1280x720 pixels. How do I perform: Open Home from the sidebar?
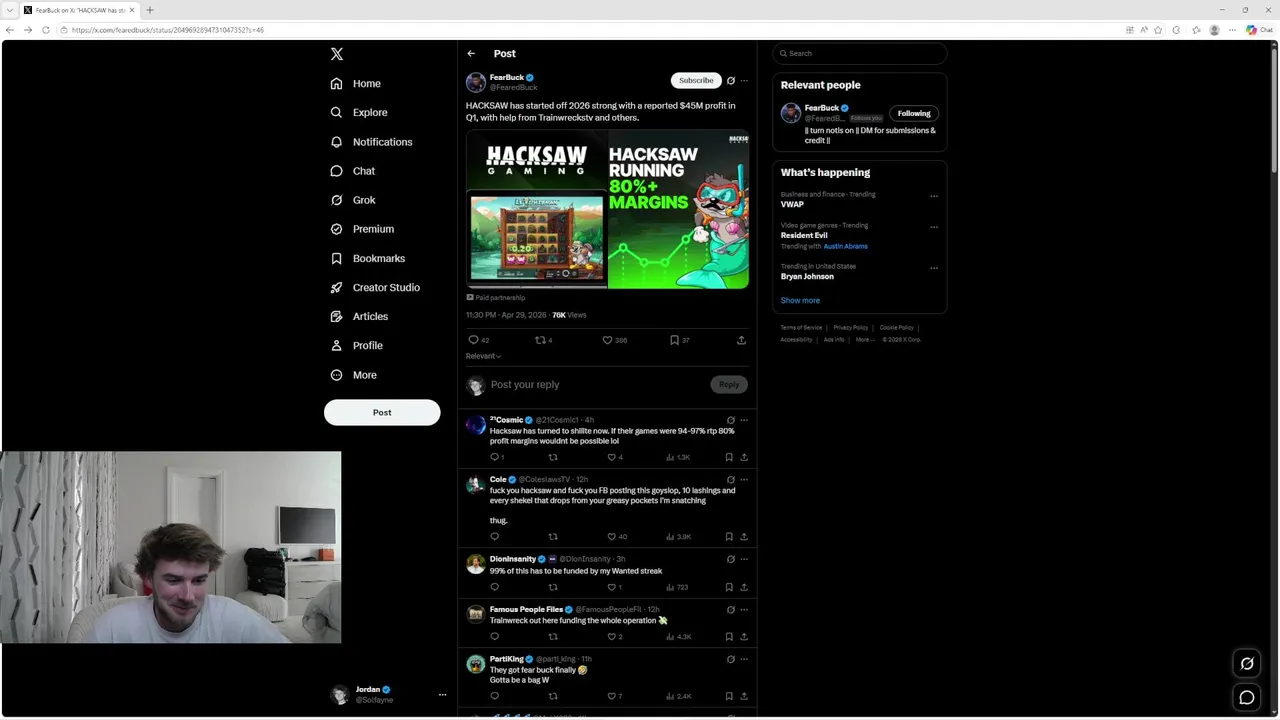pyautogui.click(x=355, y=84)
